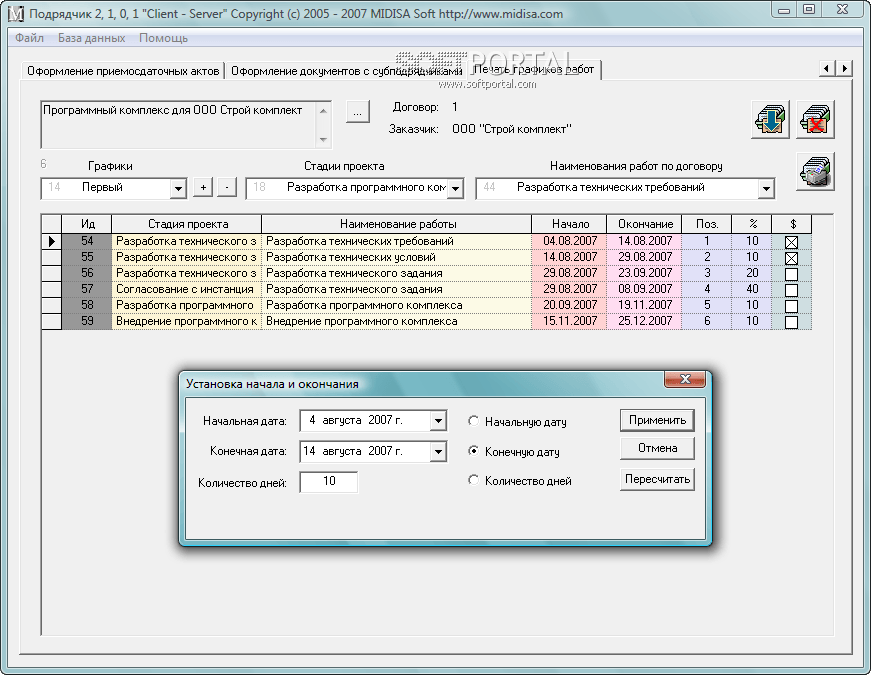This screenshot has width=871, height=675.
Task: Click the print schedule printer icon
Action: click(815, 172)
